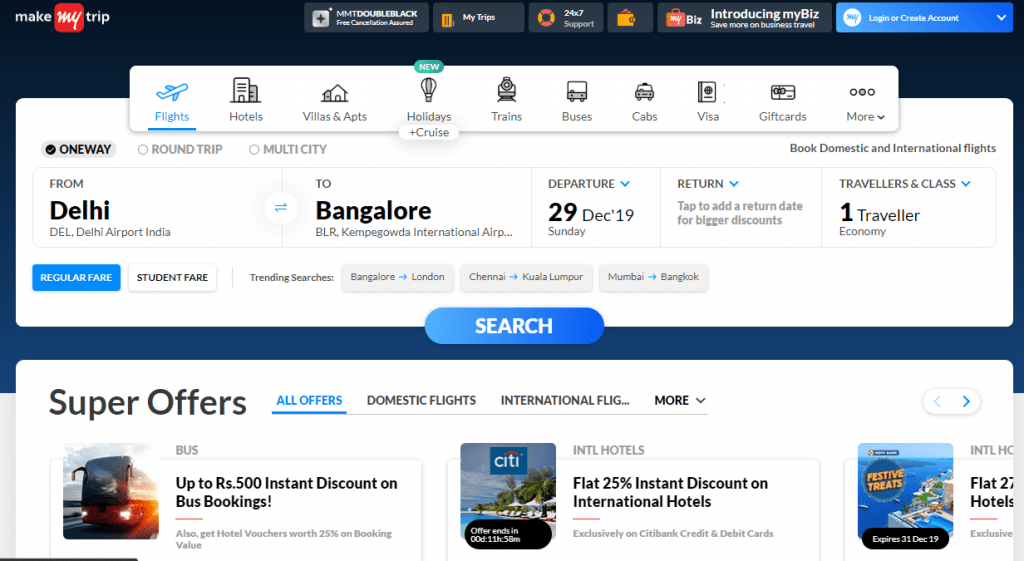Click the 'Super Offers' heading

(x=148, y=402)
